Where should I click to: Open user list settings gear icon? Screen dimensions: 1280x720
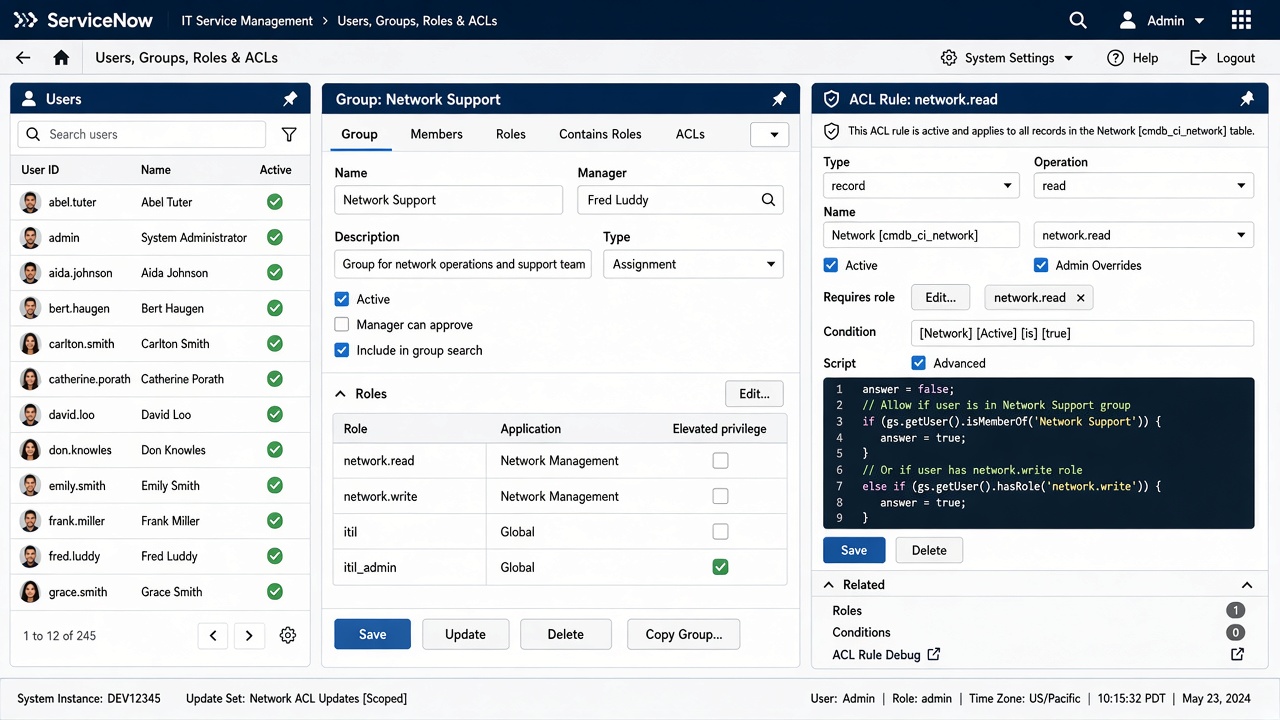[288, 635]
